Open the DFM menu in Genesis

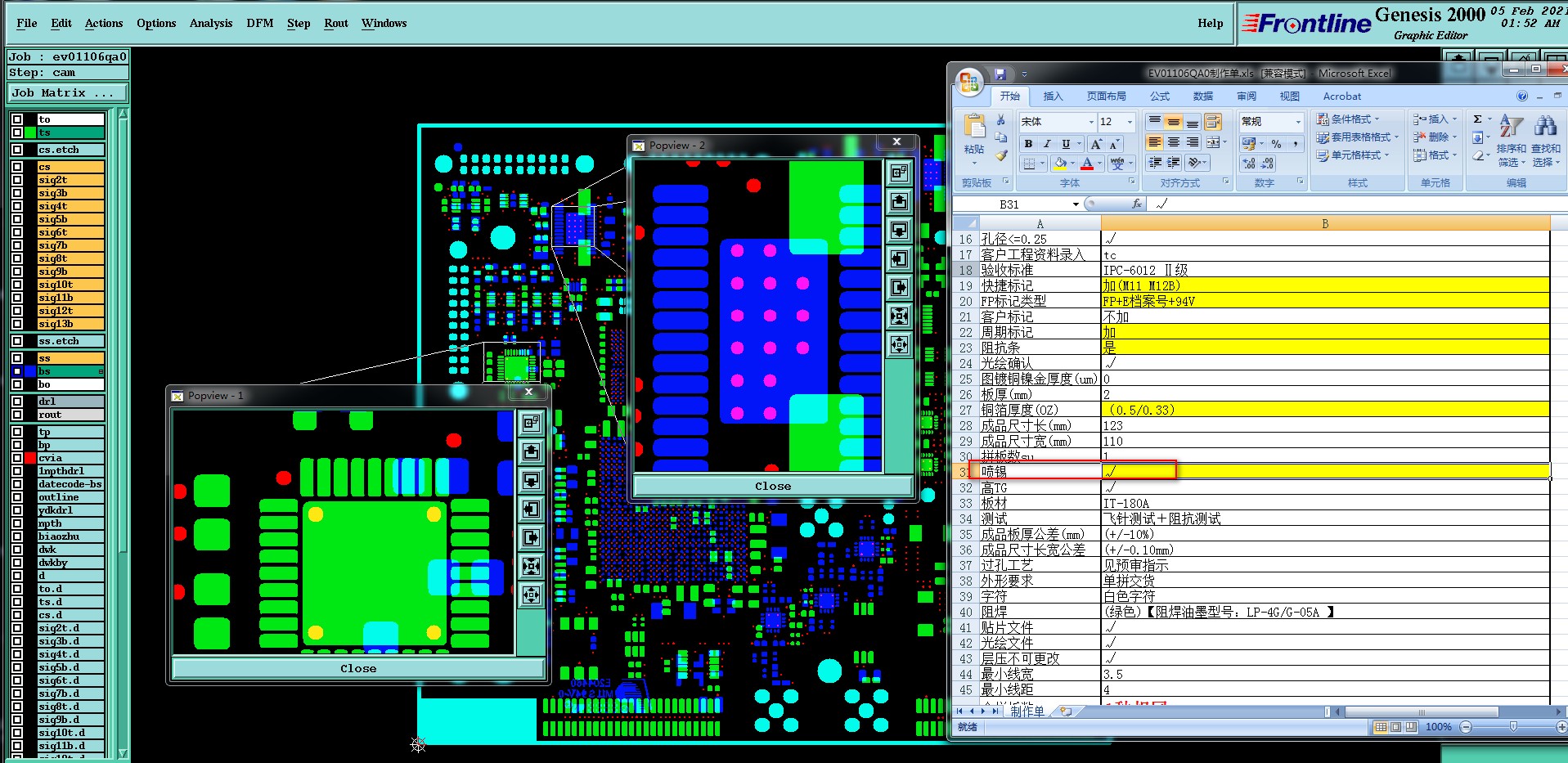(x=260, y=23)
